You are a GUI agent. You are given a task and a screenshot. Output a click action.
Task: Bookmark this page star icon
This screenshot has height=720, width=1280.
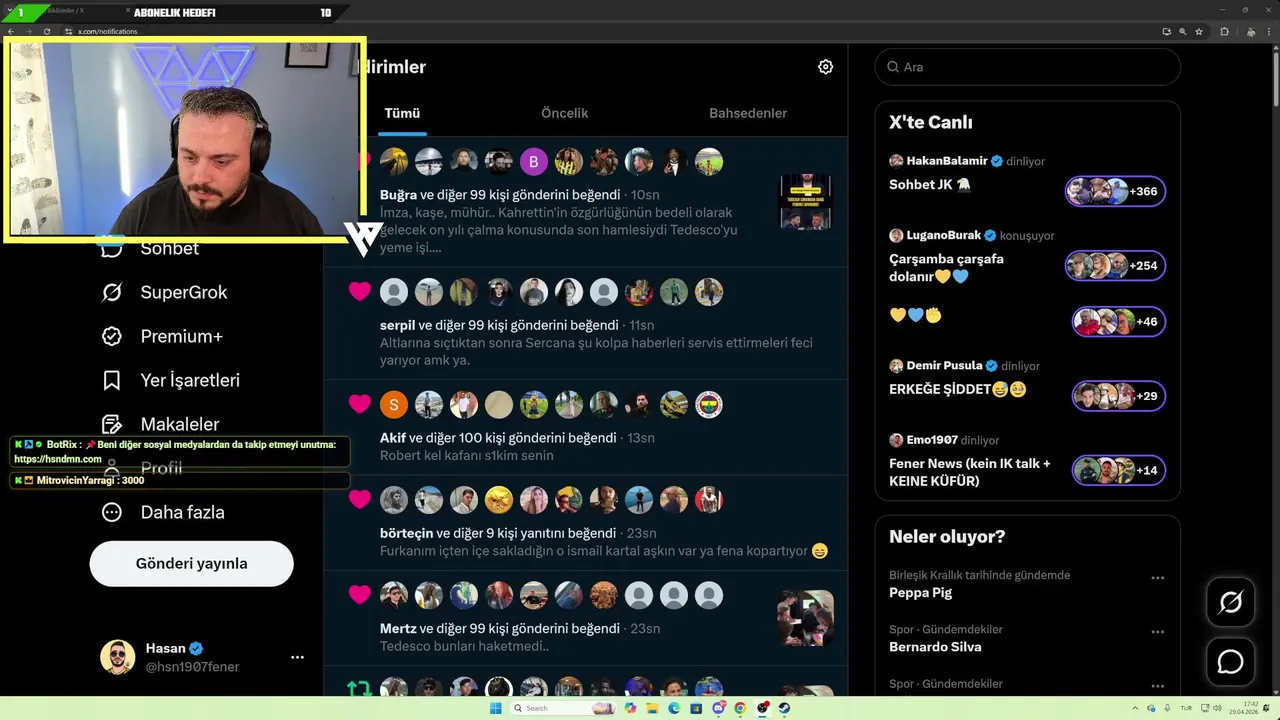click(1199, 31)
